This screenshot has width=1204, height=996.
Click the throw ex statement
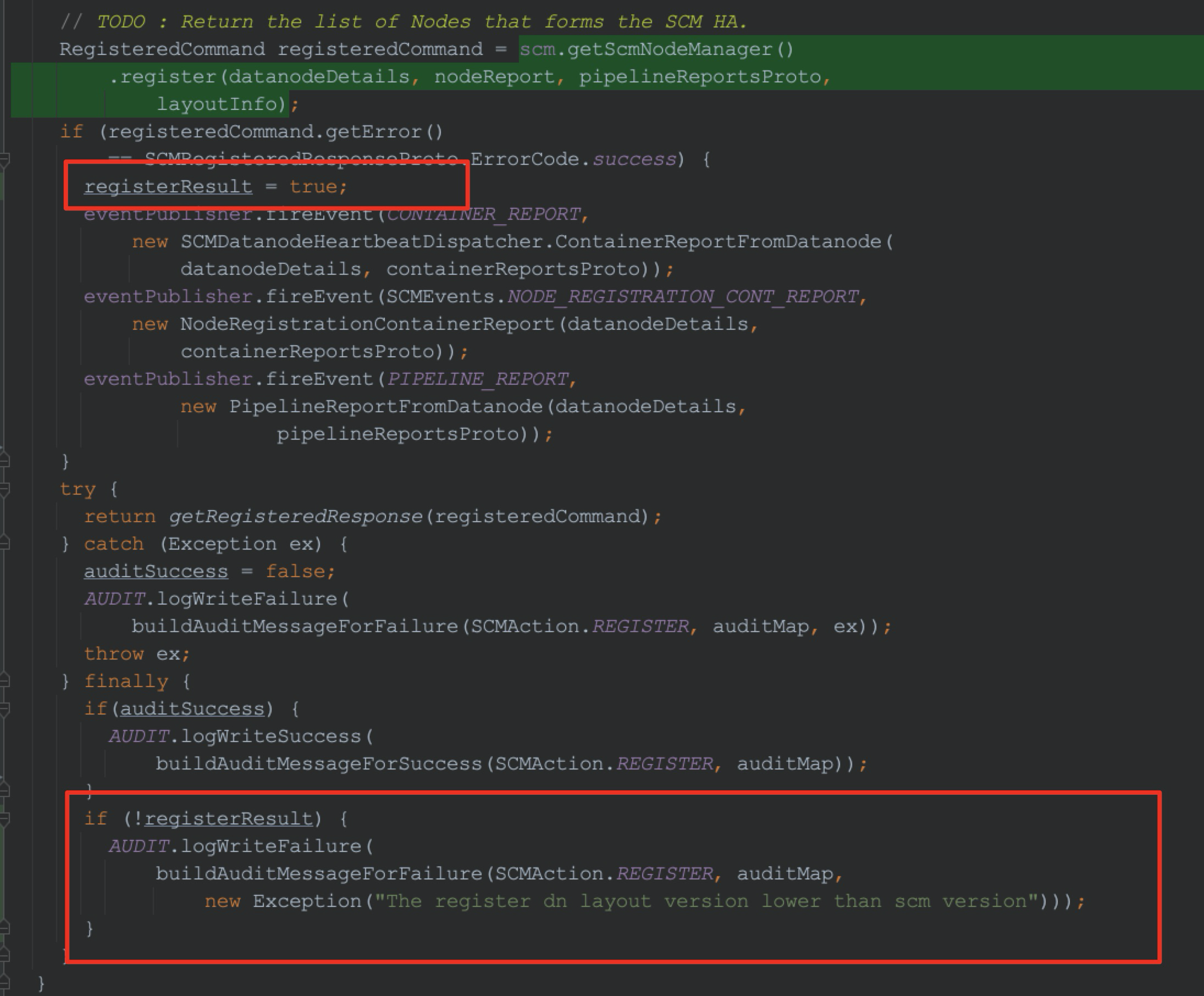click(136, 654)
